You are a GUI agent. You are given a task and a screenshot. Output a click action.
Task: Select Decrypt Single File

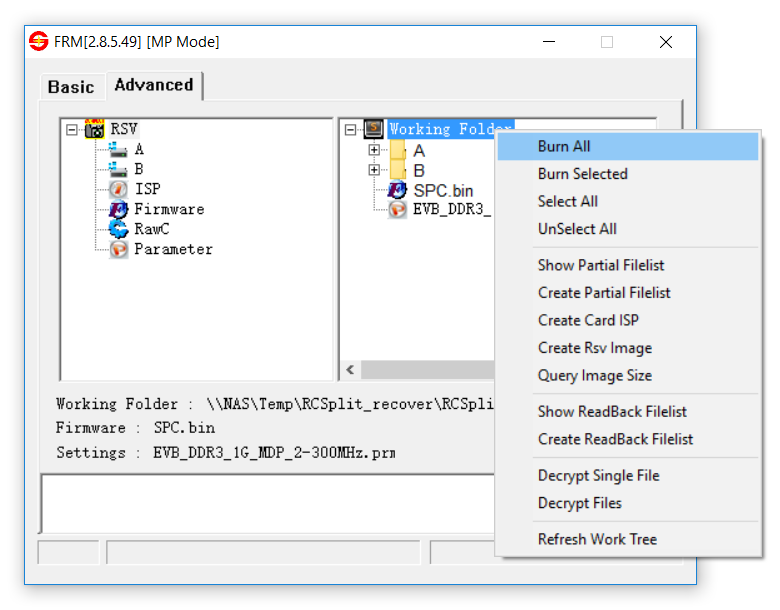(x=628, y=475)
